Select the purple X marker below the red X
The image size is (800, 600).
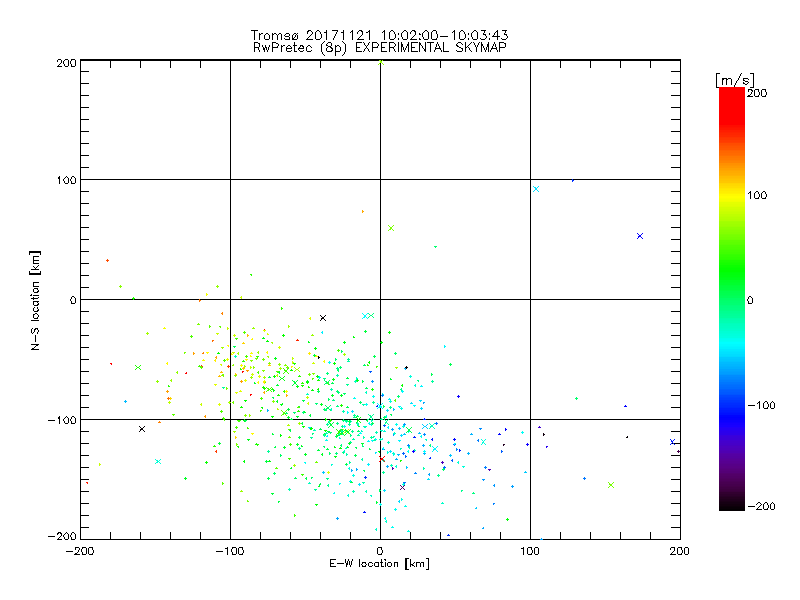(x=402, y=487)
